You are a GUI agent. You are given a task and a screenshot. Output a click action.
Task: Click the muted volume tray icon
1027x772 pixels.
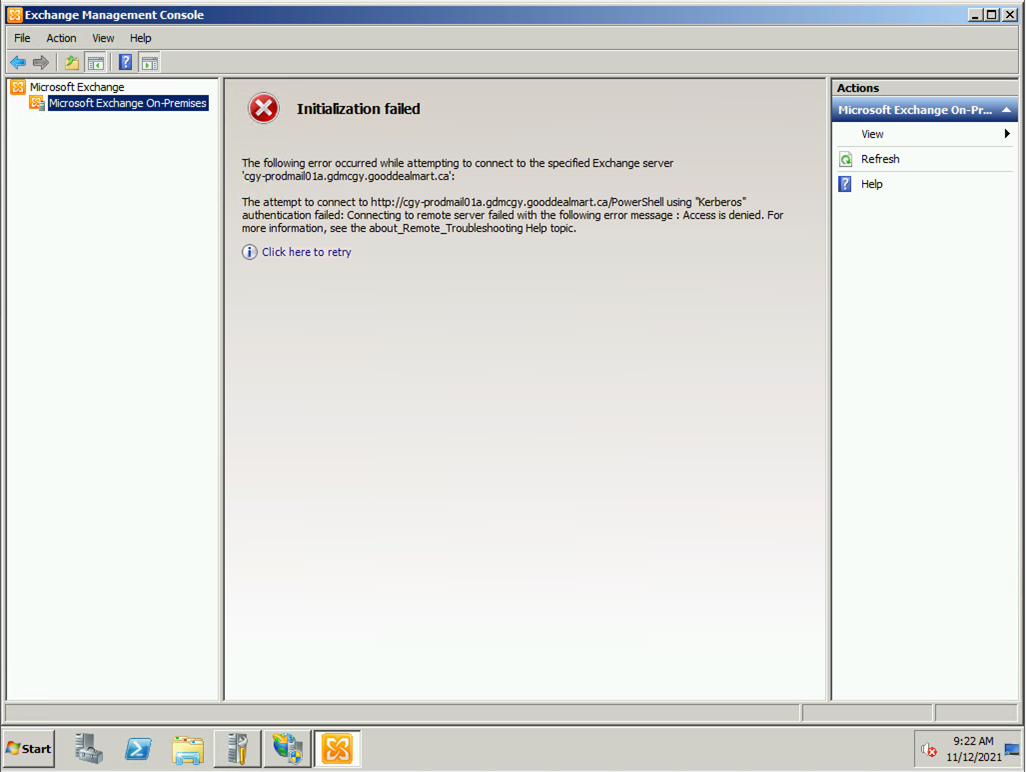929,749
